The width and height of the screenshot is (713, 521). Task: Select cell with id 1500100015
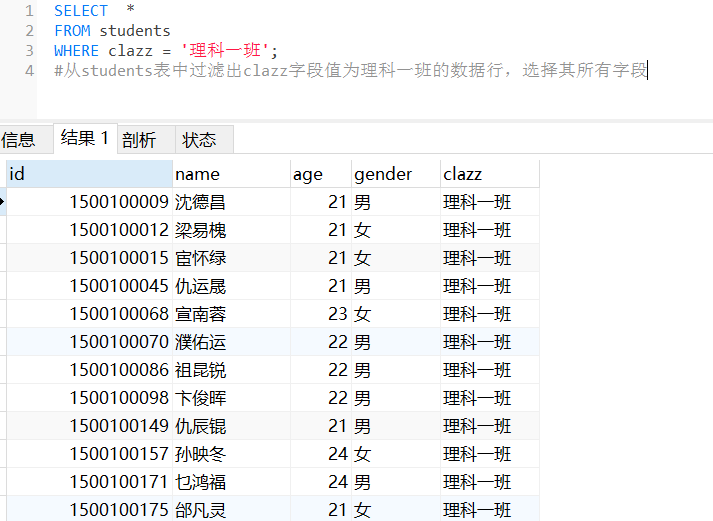(90, 258)
